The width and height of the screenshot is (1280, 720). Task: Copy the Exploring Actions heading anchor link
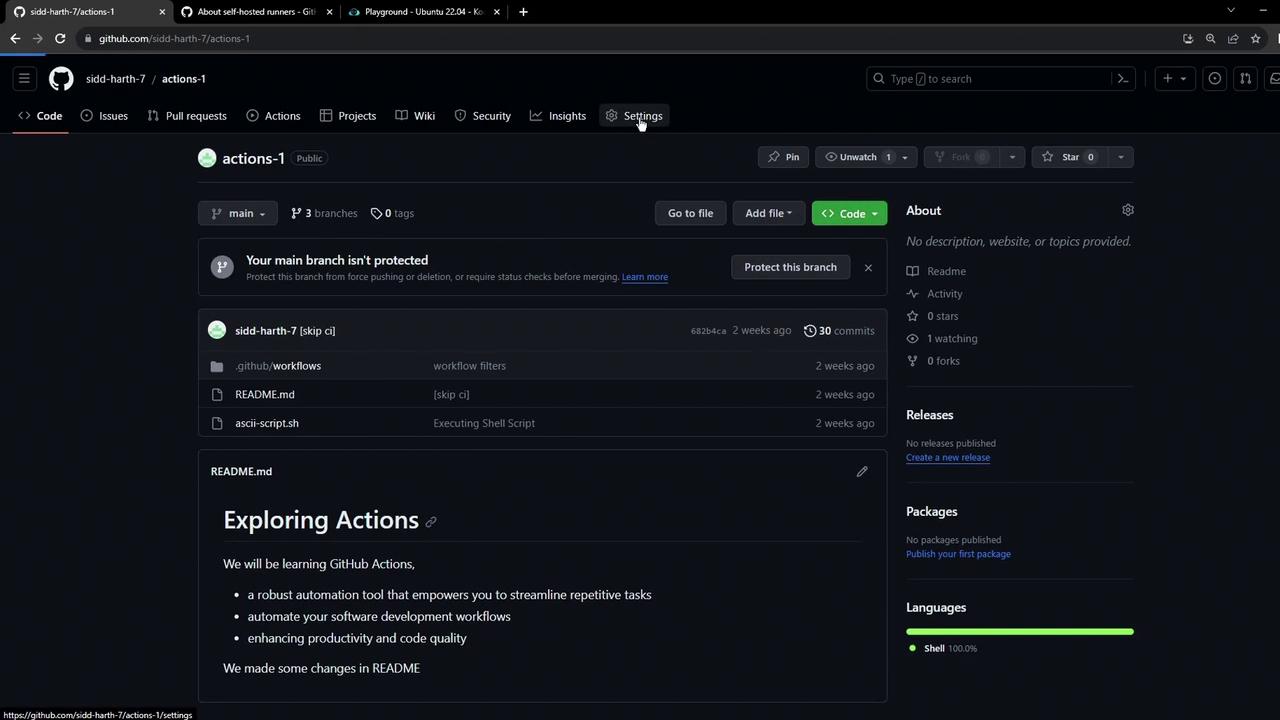[x=431, y=522]
